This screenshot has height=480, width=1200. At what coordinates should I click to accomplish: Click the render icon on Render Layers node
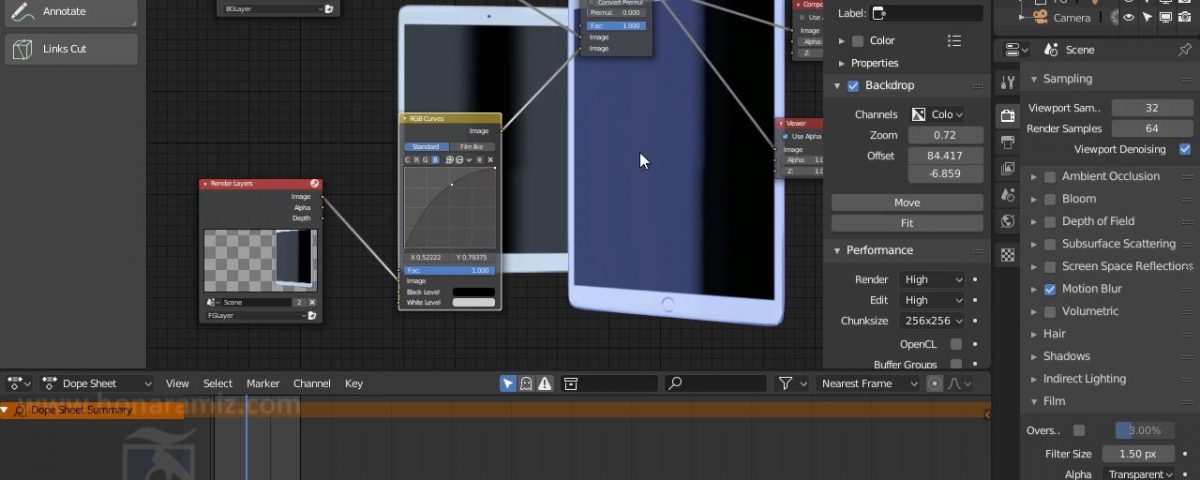315,184
